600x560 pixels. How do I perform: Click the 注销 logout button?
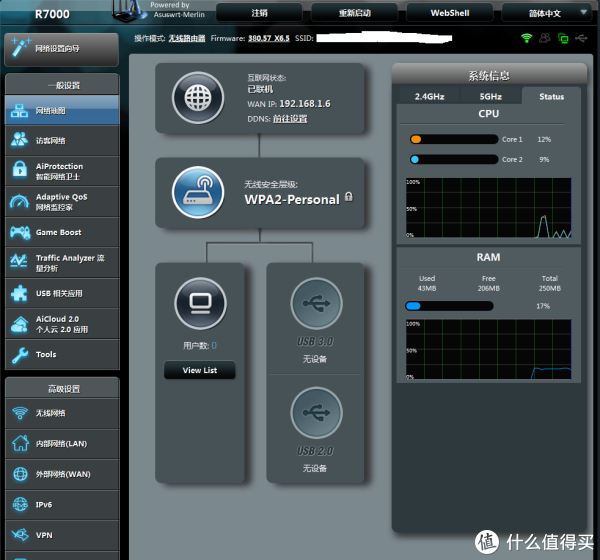pos(259,13)
